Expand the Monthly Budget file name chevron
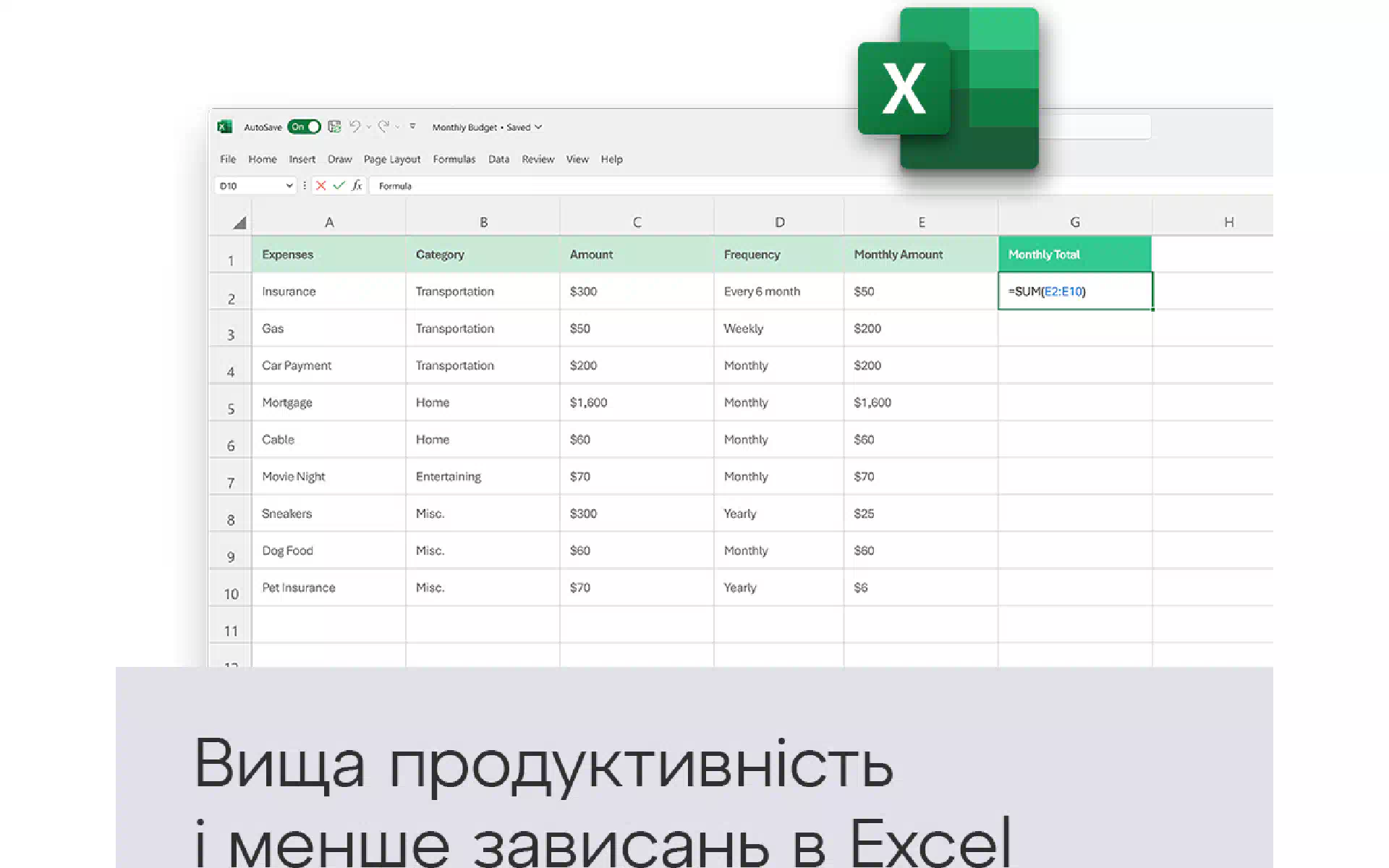This screenshot has height=868, width=1389. (x=538, y=127)
